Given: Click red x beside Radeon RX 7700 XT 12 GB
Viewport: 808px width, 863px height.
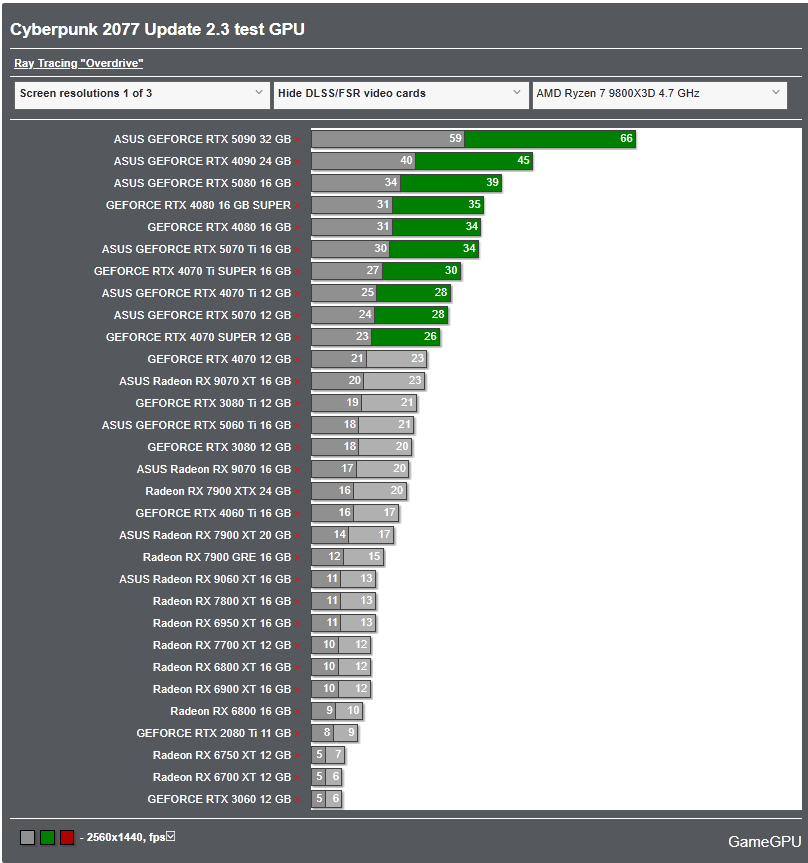Looking at the screenshot, I should click(298, 646).
